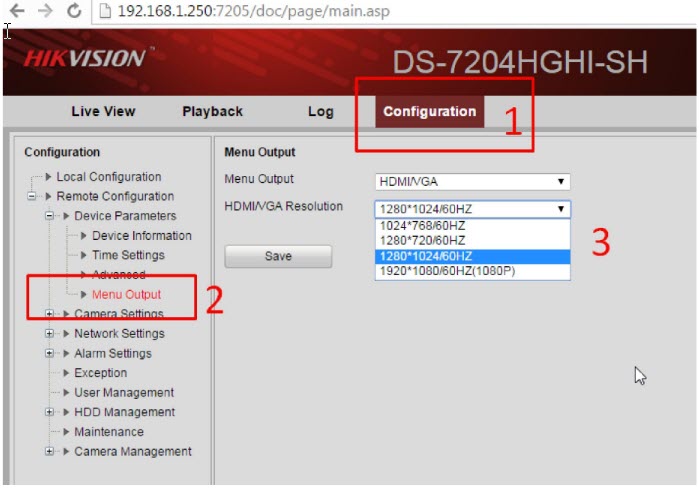Open the Log tab
The image size is (699, 488).
(320, 111)
